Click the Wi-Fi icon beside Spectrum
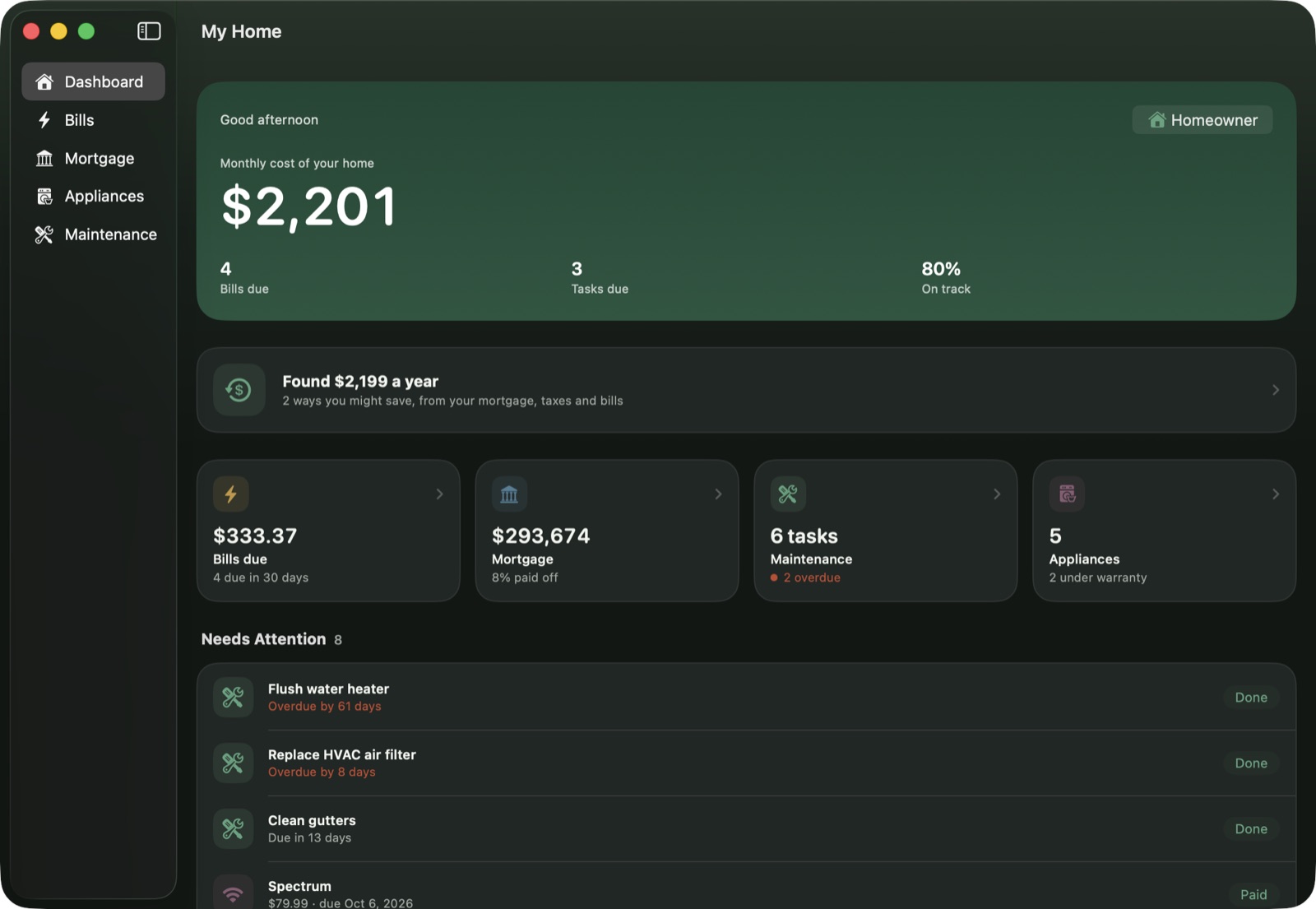1316x909 pixels. pos(233,893)
